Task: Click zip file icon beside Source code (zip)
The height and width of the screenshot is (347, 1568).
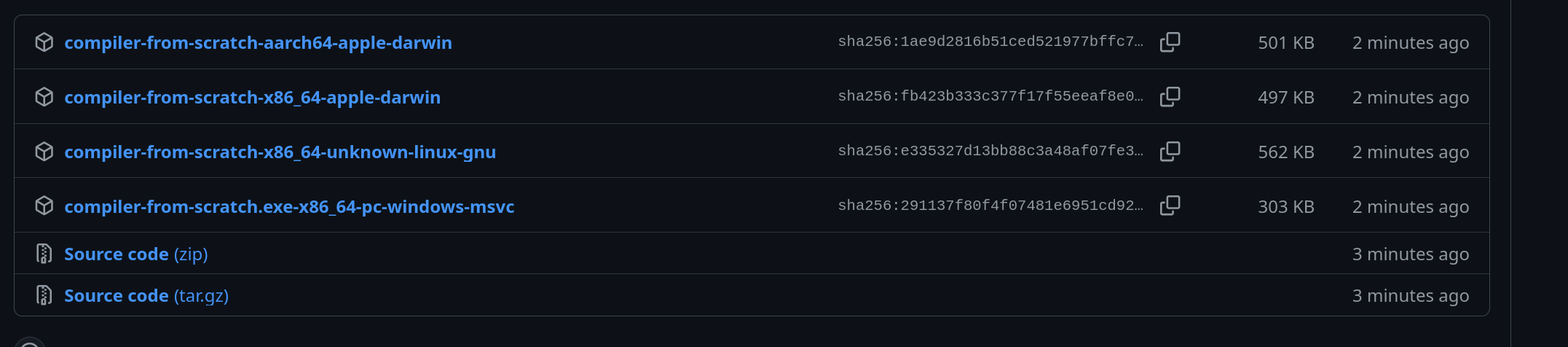Action: click(44, 254)
